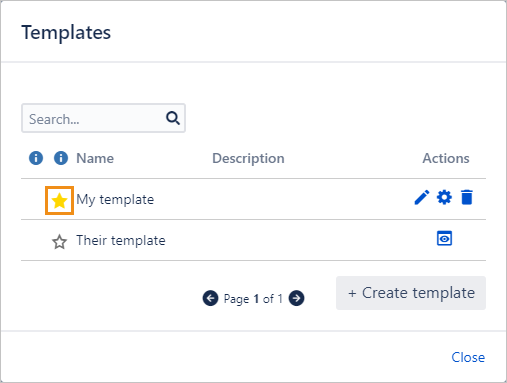This screenshot has height=383, width=507.
Task: Click the Actions column header
Action: tap(446, 158)
